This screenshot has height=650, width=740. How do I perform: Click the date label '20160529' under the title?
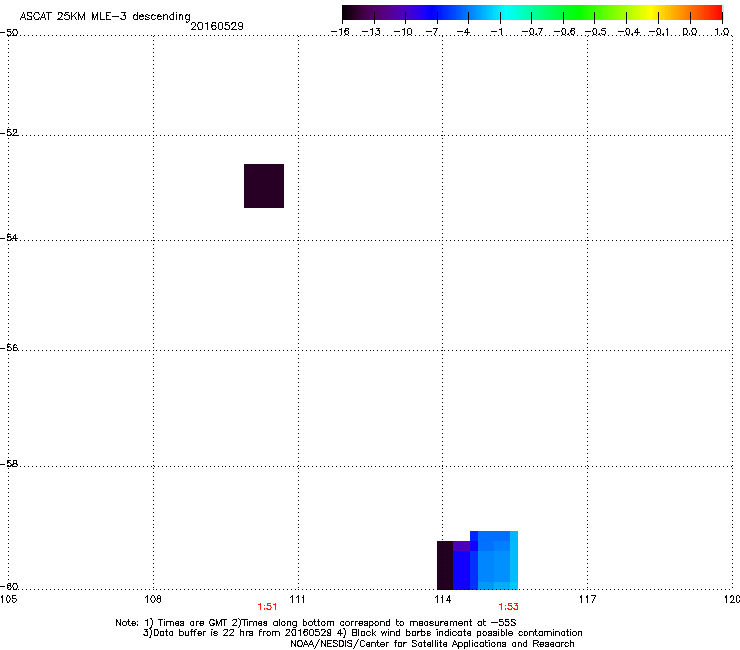click(x=217, y=26)
